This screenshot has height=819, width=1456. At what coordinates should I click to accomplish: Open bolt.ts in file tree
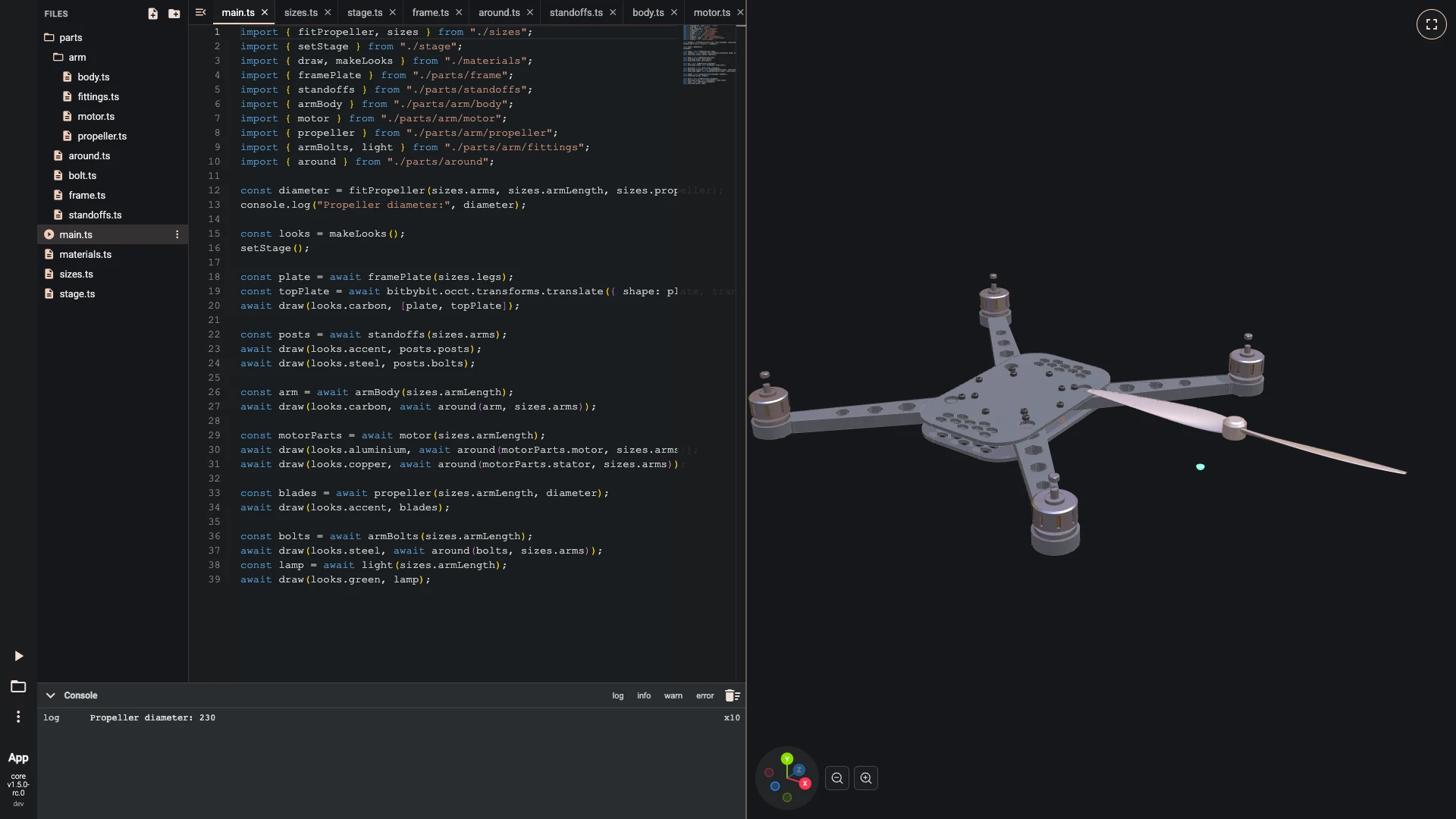click(x=82, y=175)
